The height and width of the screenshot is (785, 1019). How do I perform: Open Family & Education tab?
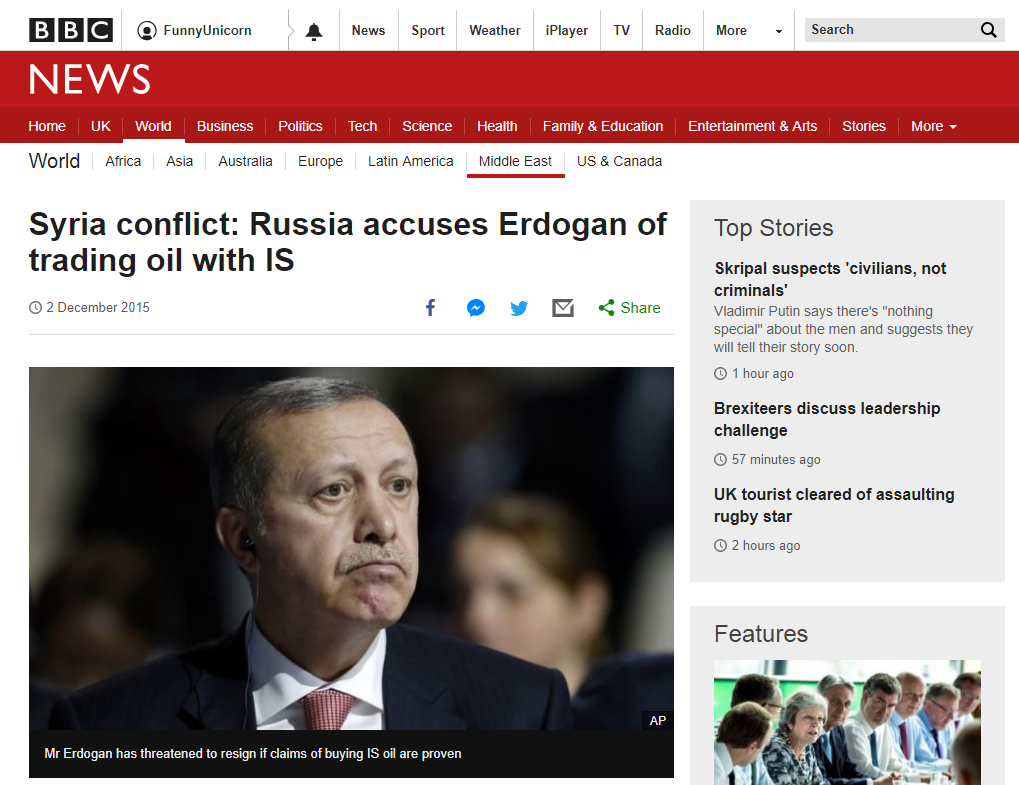[x=603, y=126]
